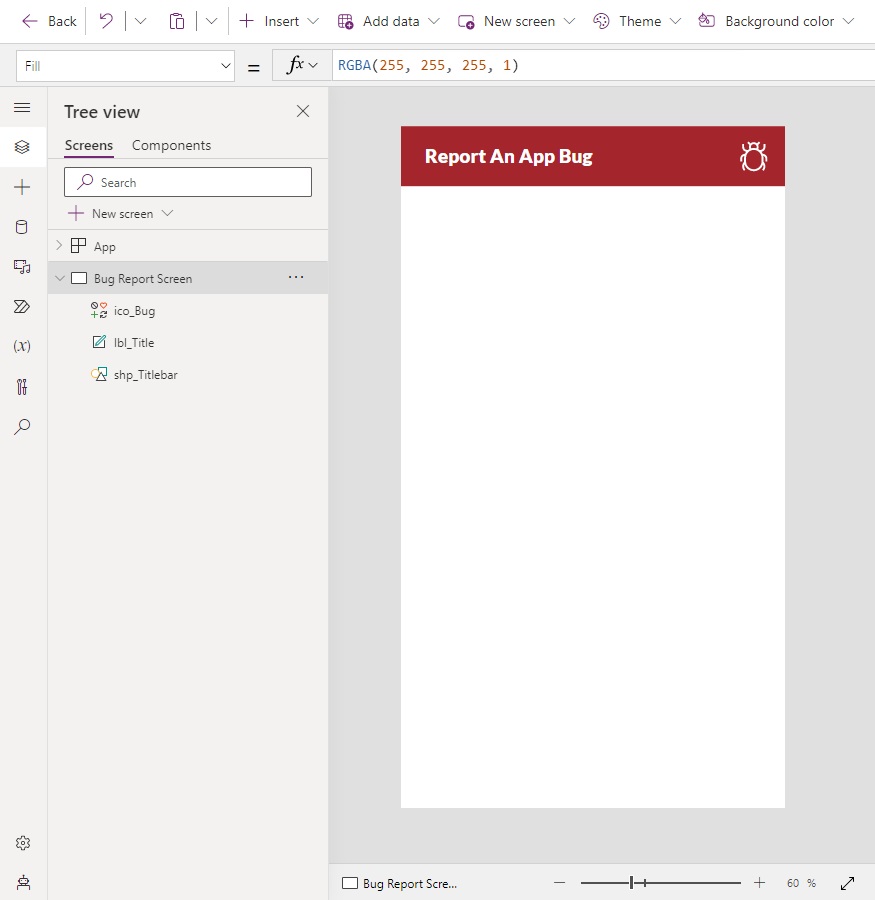Open Variables (x) icon in sidebar

point(22,346)
